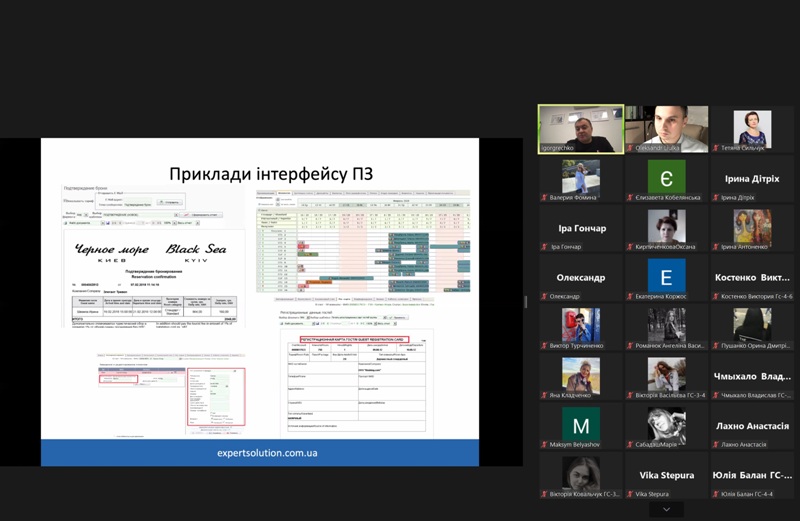Click slide title Приклади інтерфейсу ПЗ
Viewport: 800px width, 521px height.
pos(271,174)
